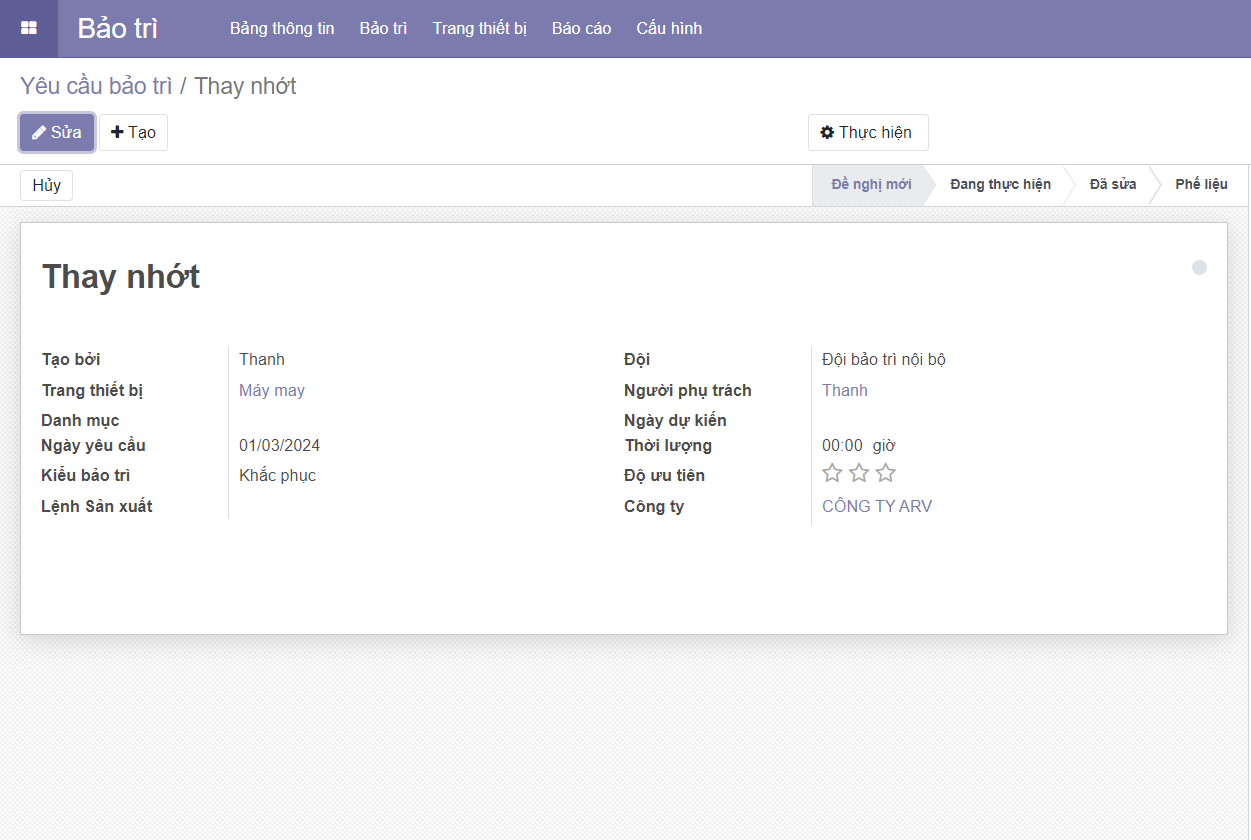Image resolution: width=1251 pixels, height=840 pixels.
Task: Expand the Trang thiết bị menu
Action: coord(479,28)
